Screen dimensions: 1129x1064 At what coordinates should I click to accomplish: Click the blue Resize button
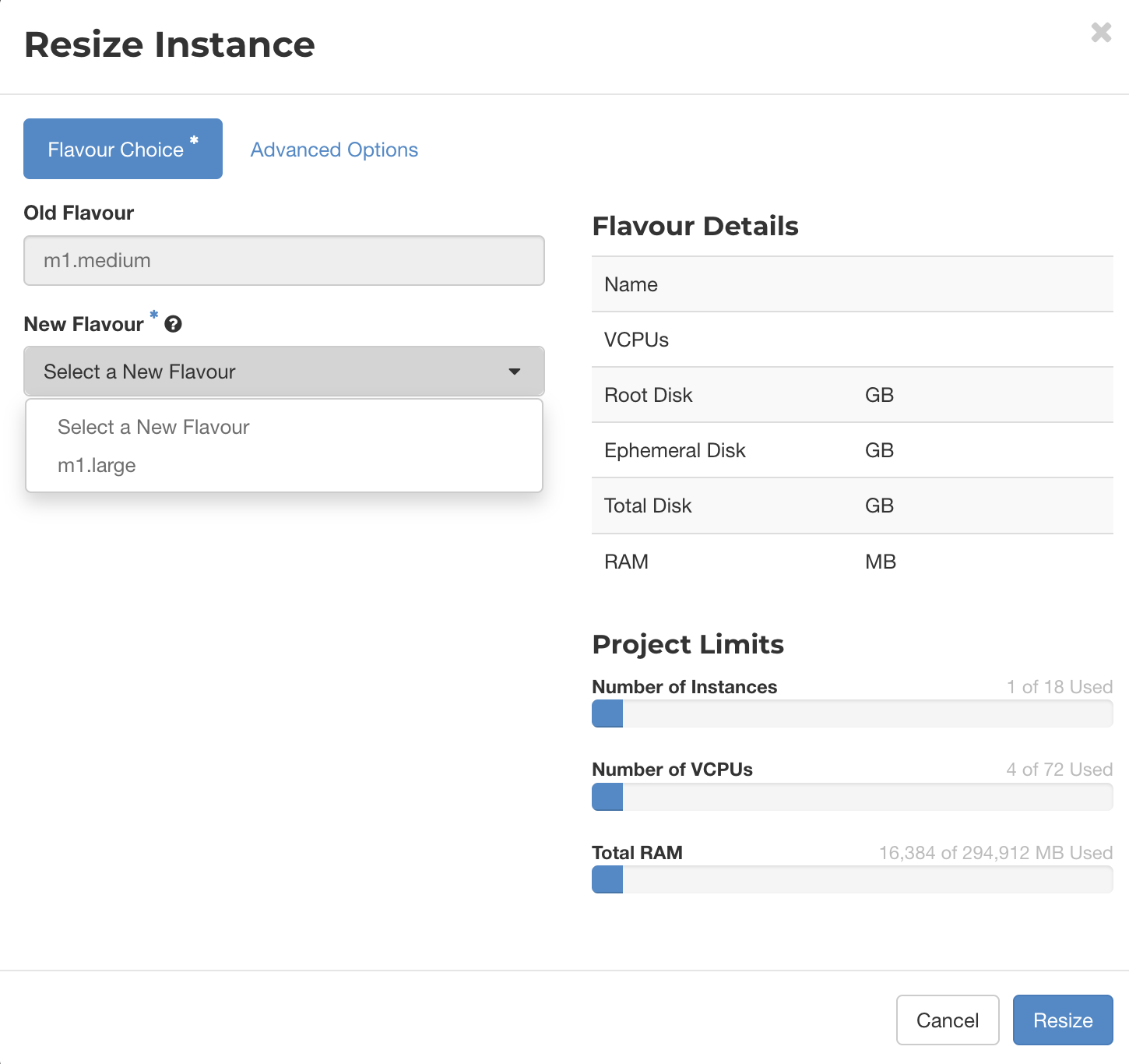tap(1063, 1020)
